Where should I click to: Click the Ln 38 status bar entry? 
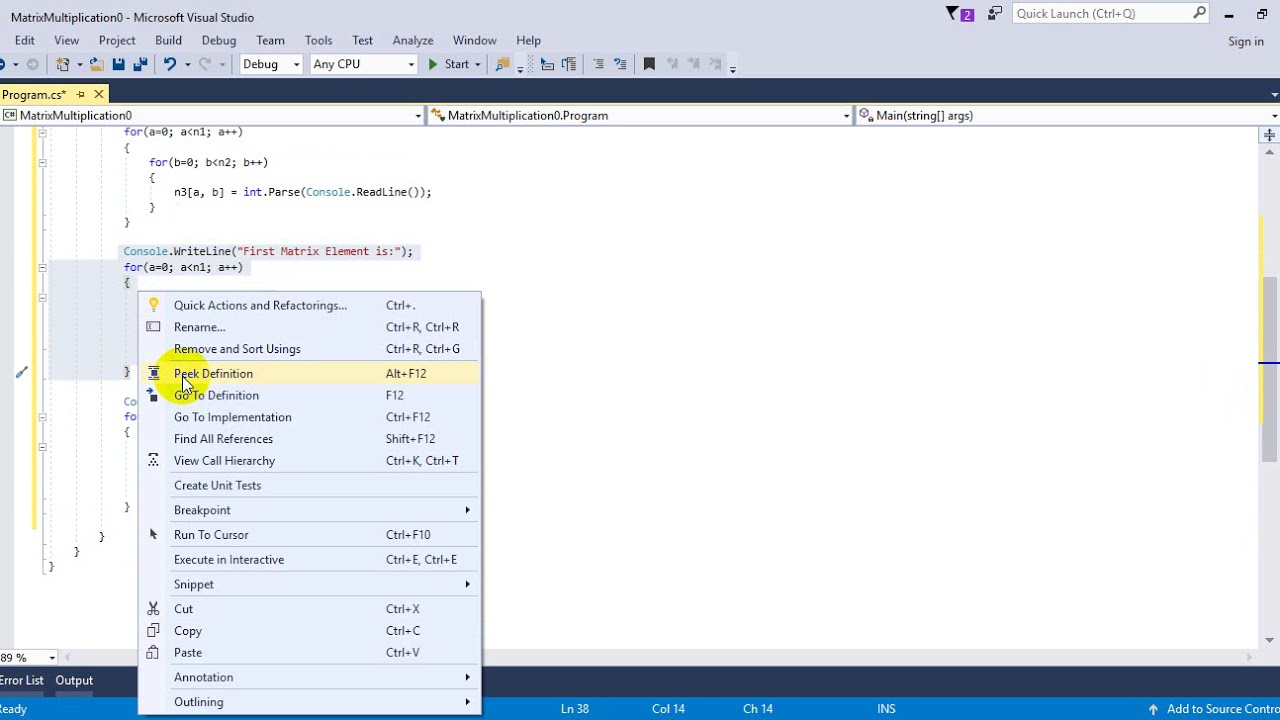coord(574,709)
